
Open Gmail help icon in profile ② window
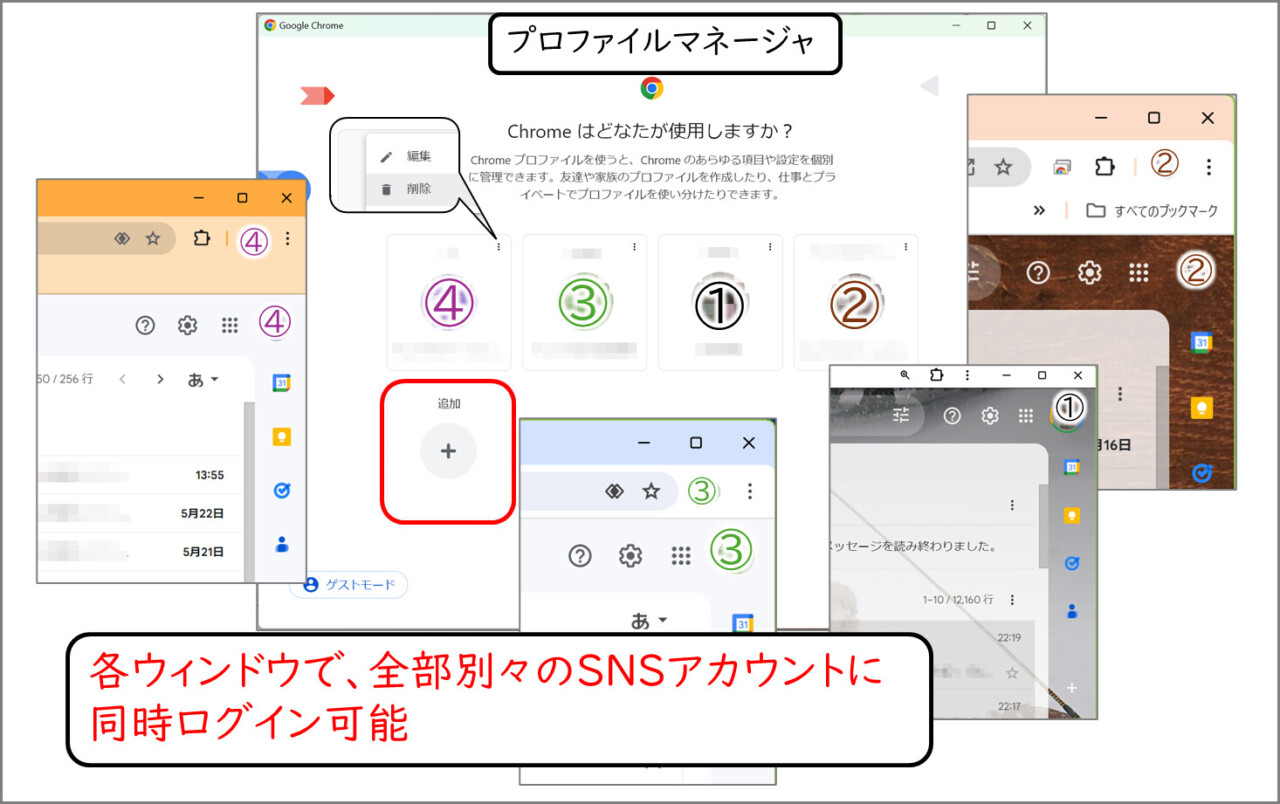(x=1038, y=272)
